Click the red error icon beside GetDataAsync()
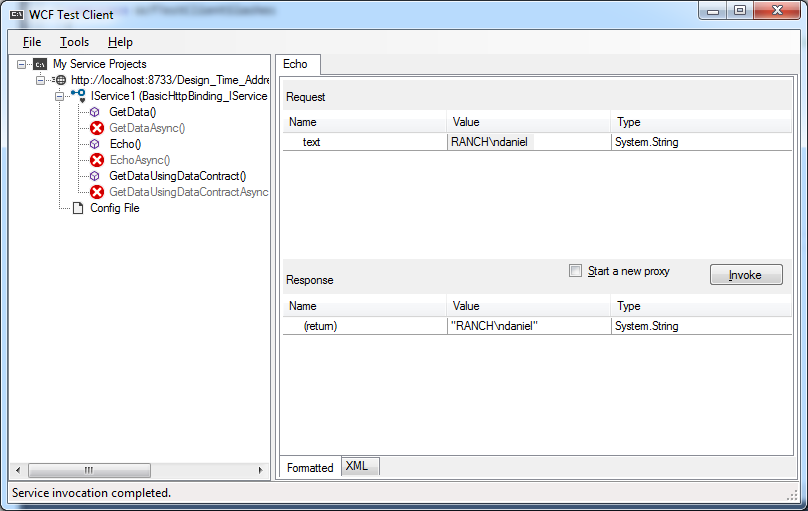Screen dimensions: 808x511 click(97, 128)
